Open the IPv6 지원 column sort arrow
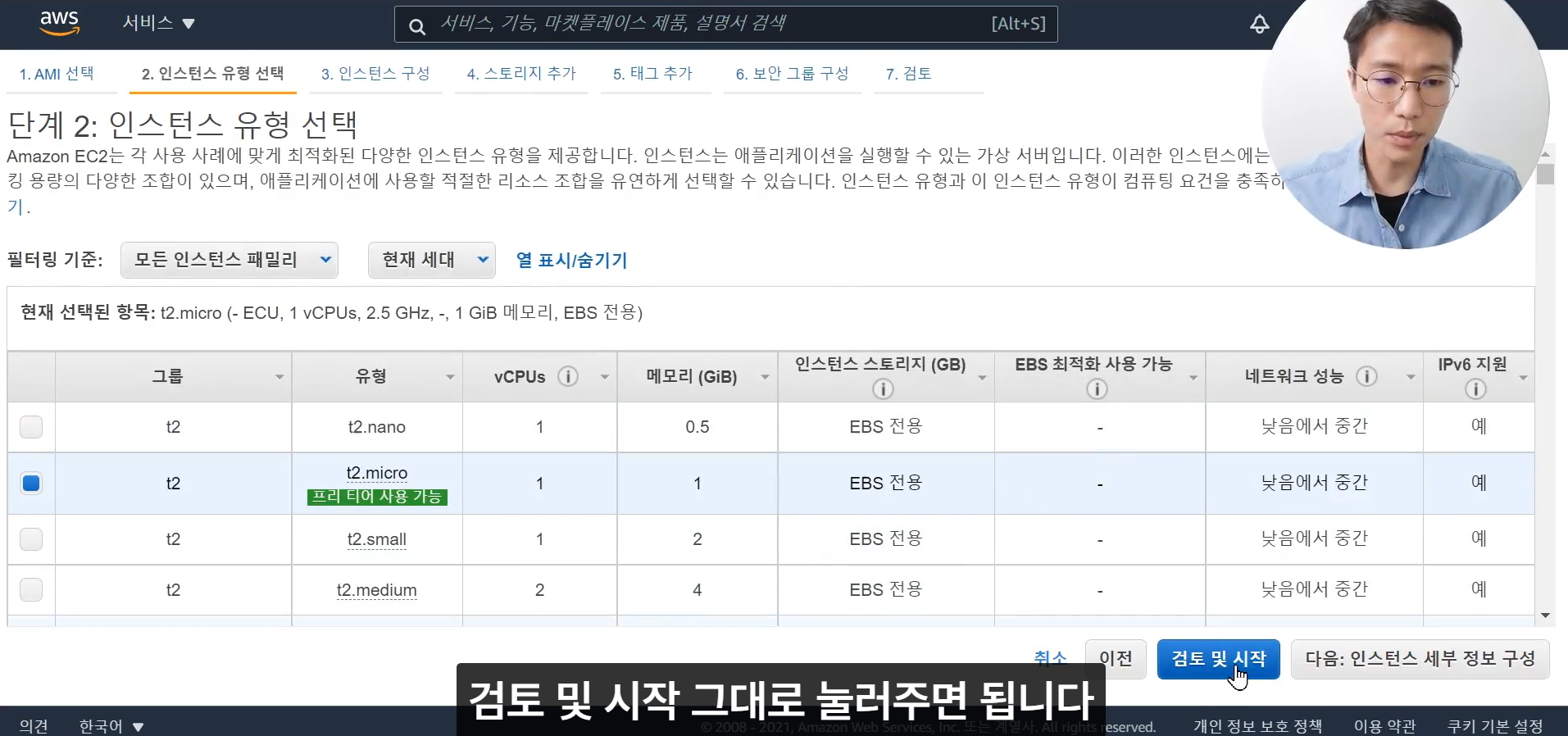The image size is (1568, 736). click(1523, 377)
